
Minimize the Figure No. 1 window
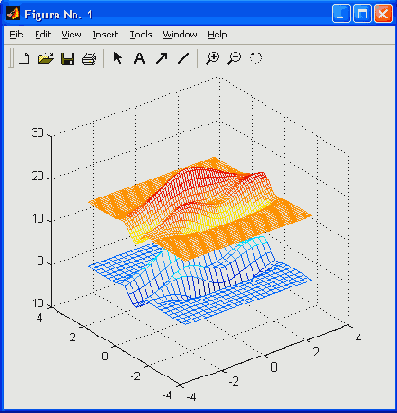pyautogui.click(x=341, y=14)
